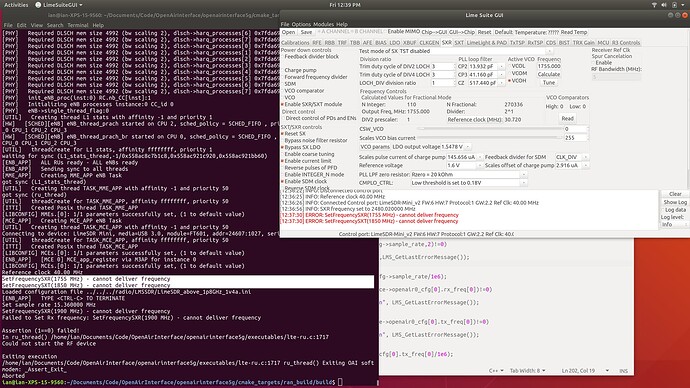Click the Clear log button
This screenshot has width=690, height=388.
[675, 194]
